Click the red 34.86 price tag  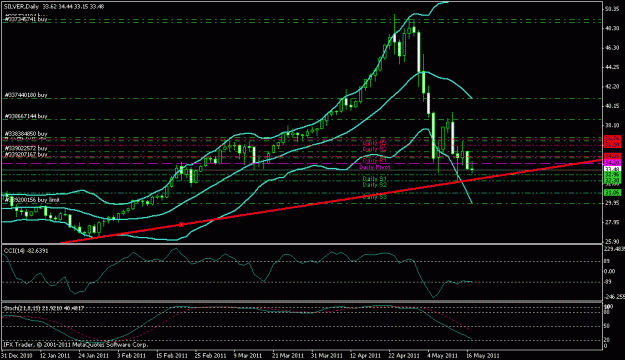(612, 155)
